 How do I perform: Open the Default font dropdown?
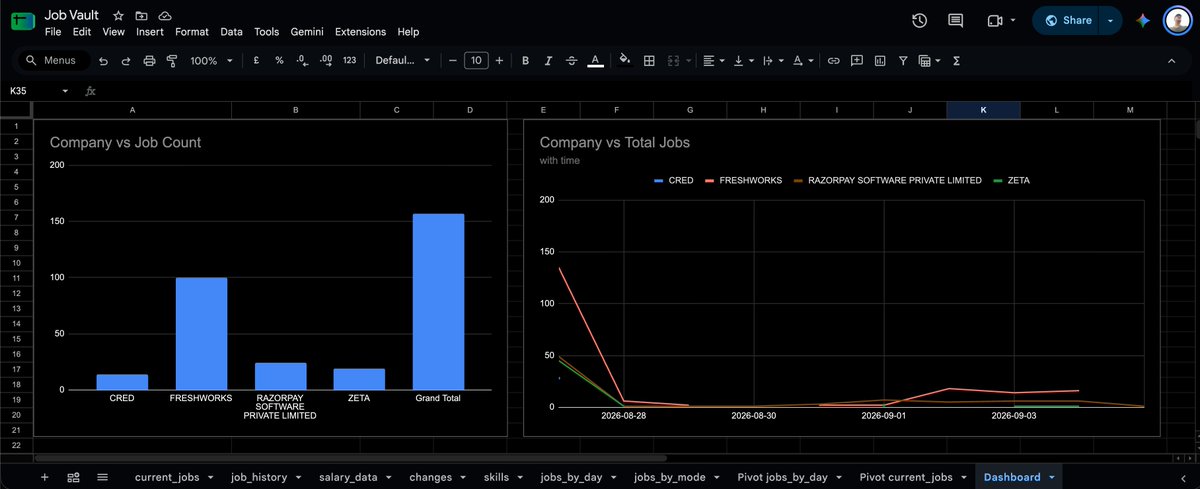coord(403,61)
